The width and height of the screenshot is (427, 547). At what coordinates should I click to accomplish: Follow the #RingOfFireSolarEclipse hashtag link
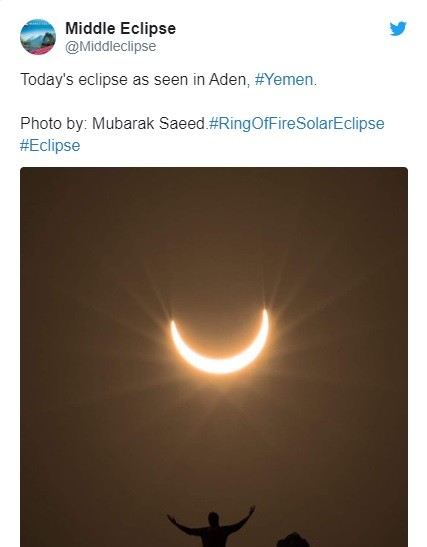click(x=296, y=123)
